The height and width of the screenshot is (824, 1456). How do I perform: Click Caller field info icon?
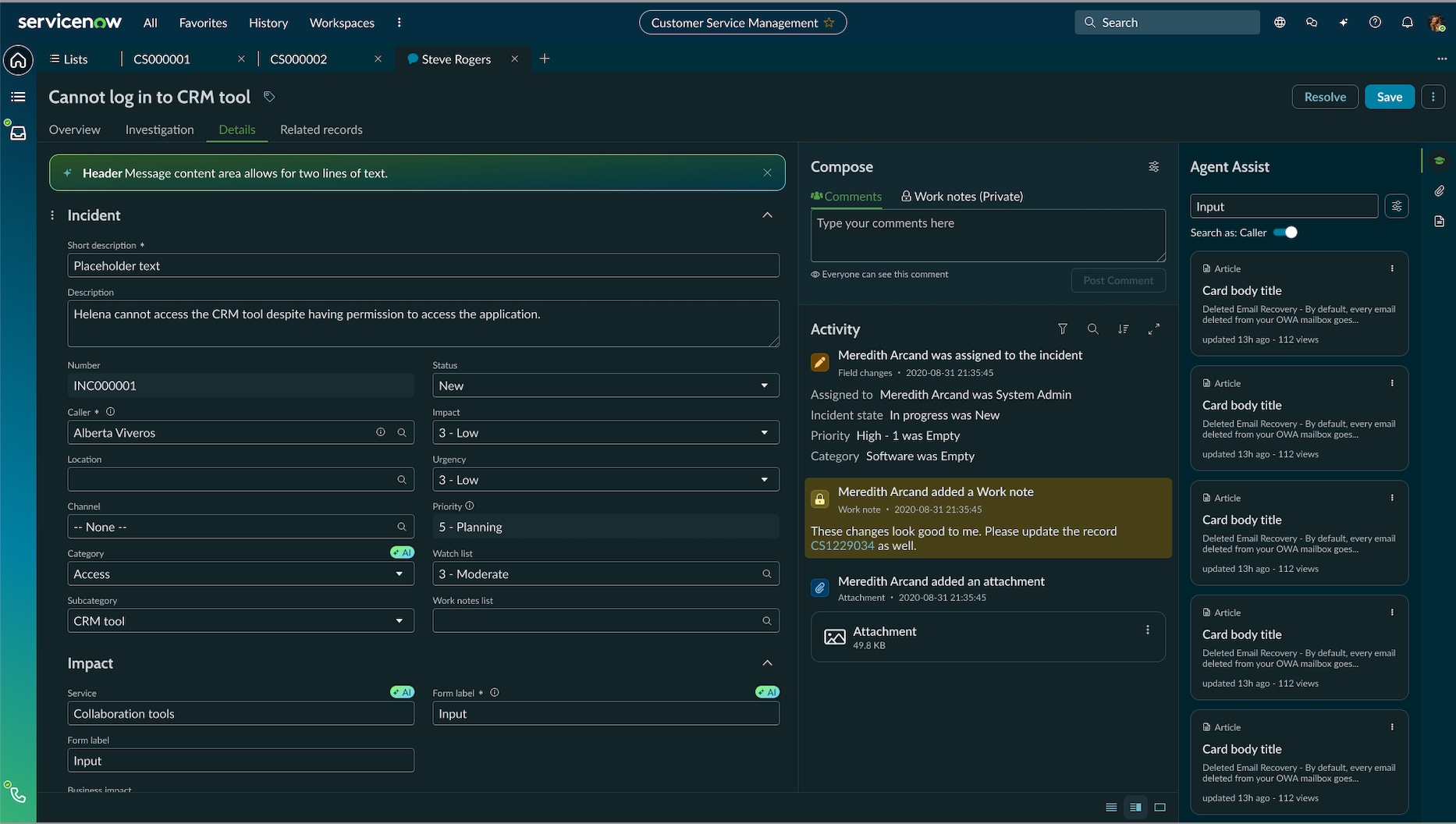[x=380, y=432]
